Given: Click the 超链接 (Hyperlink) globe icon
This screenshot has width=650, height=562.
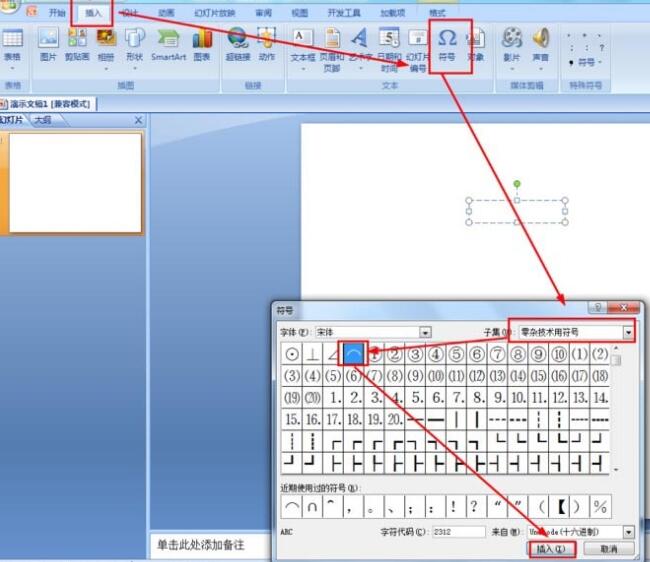Looking at the screenshot, I should pyautogui.click(x=238, y=40).
